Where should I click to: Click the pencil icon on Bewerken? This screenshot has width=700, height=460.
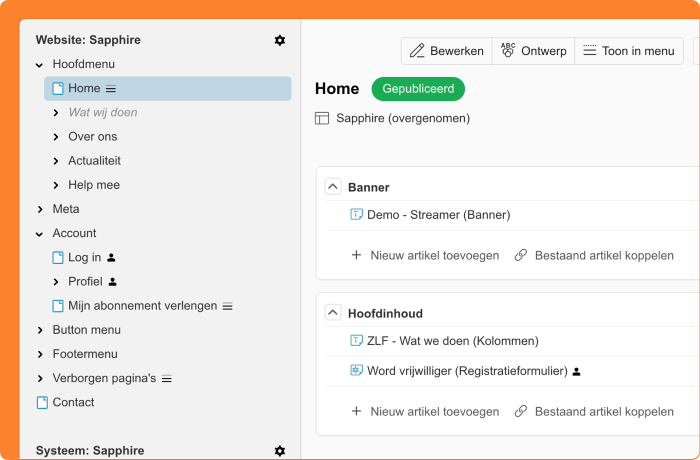417,51
